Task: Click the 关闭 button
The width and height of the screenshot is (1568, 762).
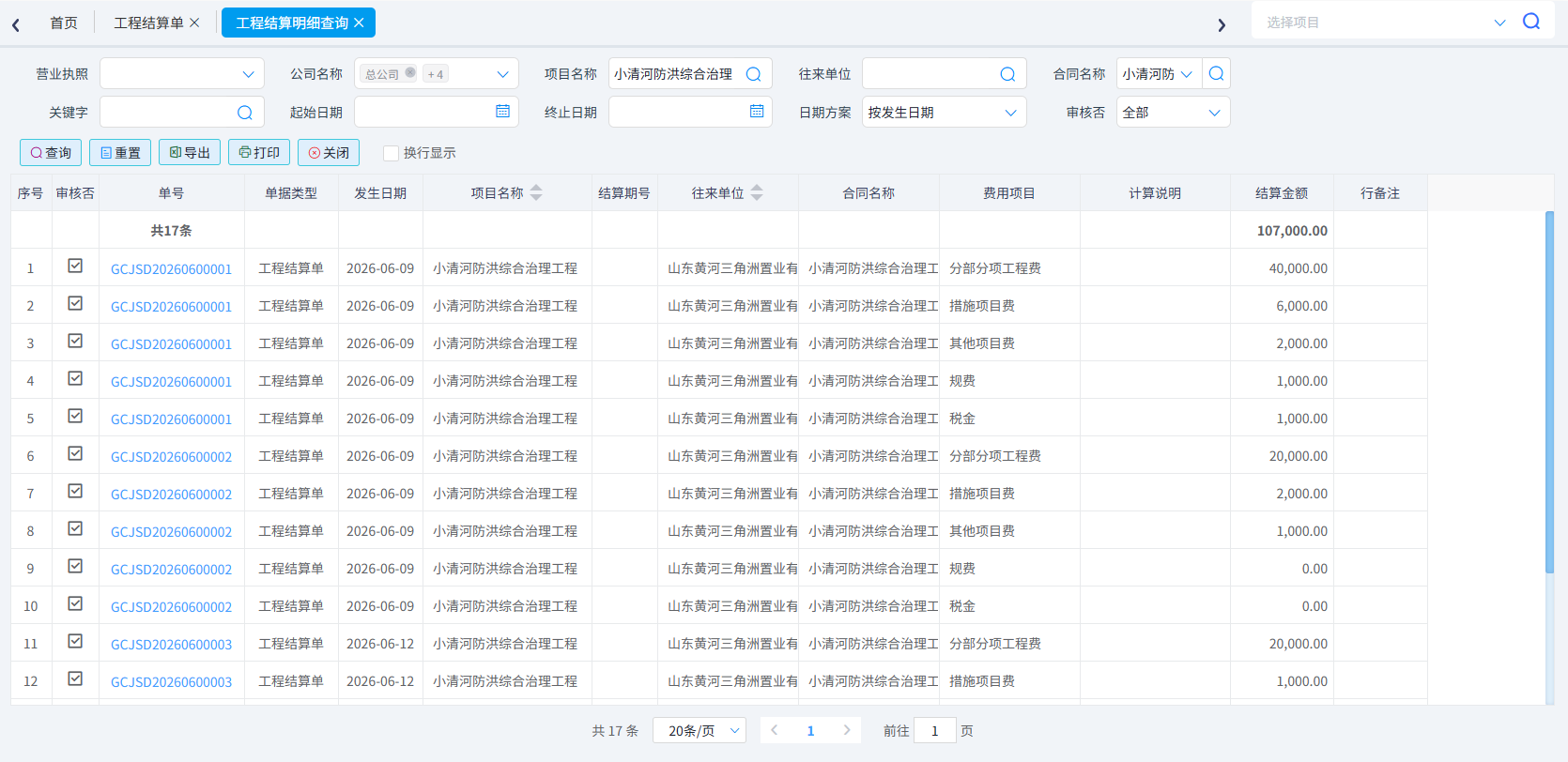Action: 329,153
